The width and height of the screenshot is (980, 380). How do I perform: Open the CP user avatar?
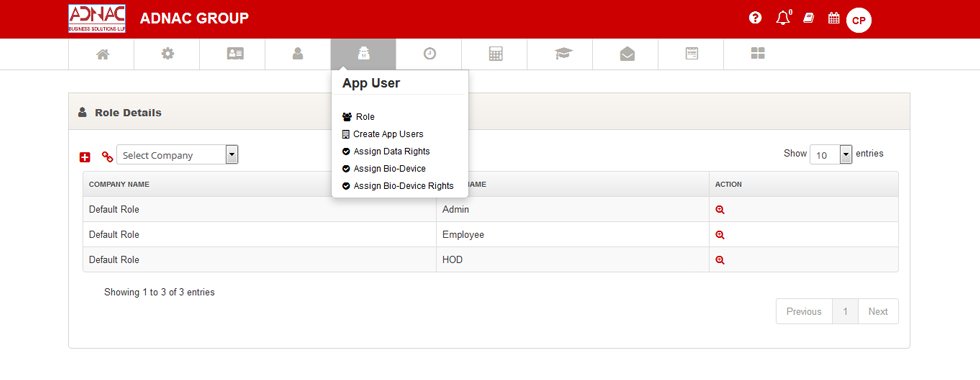[x=859, y=21]
